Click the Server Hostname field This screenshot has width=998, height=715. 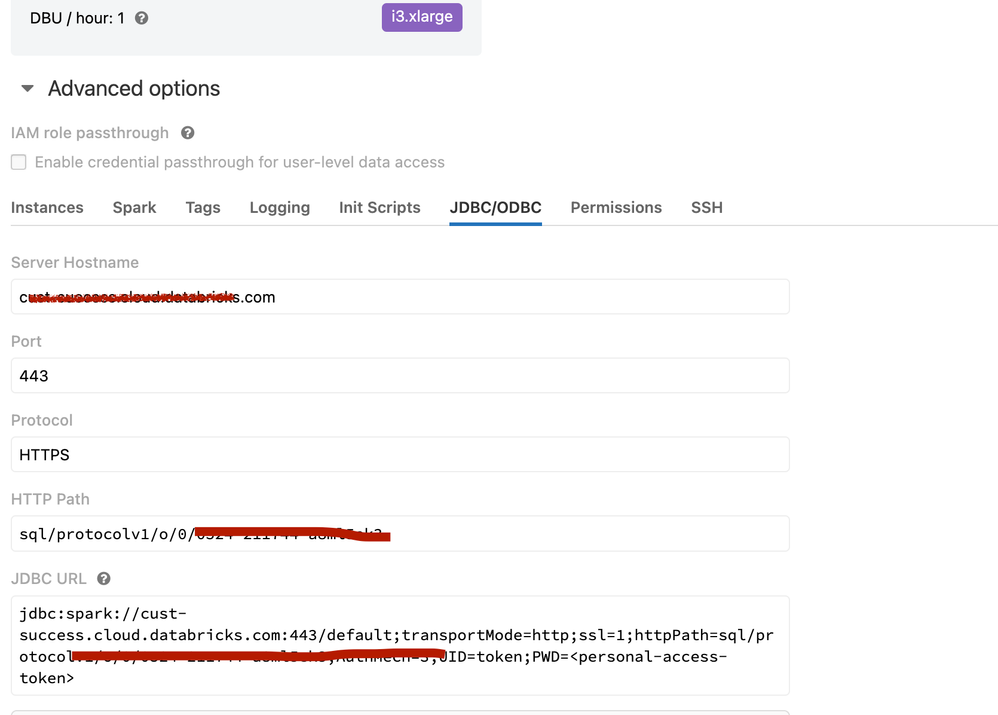coord(400,297)
